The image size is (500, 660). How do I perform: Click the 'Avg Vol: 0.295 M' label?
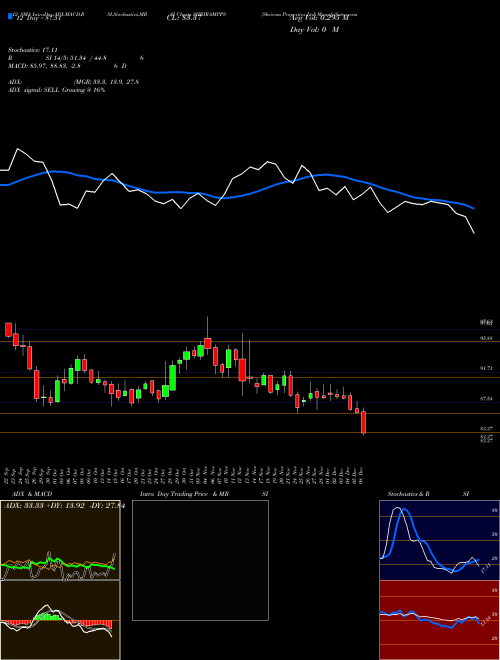[x=319, y=18]
